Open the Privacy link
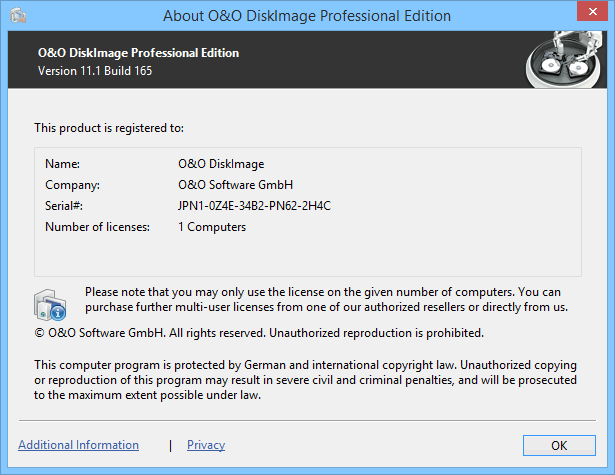Image resolution: width=615 pixels, height=475 pixels. coord(206,445)
